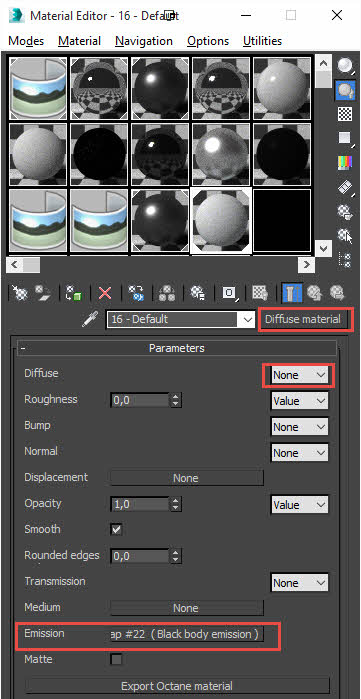Open the Diffuse type dropdown showing None

coord(299,375)
